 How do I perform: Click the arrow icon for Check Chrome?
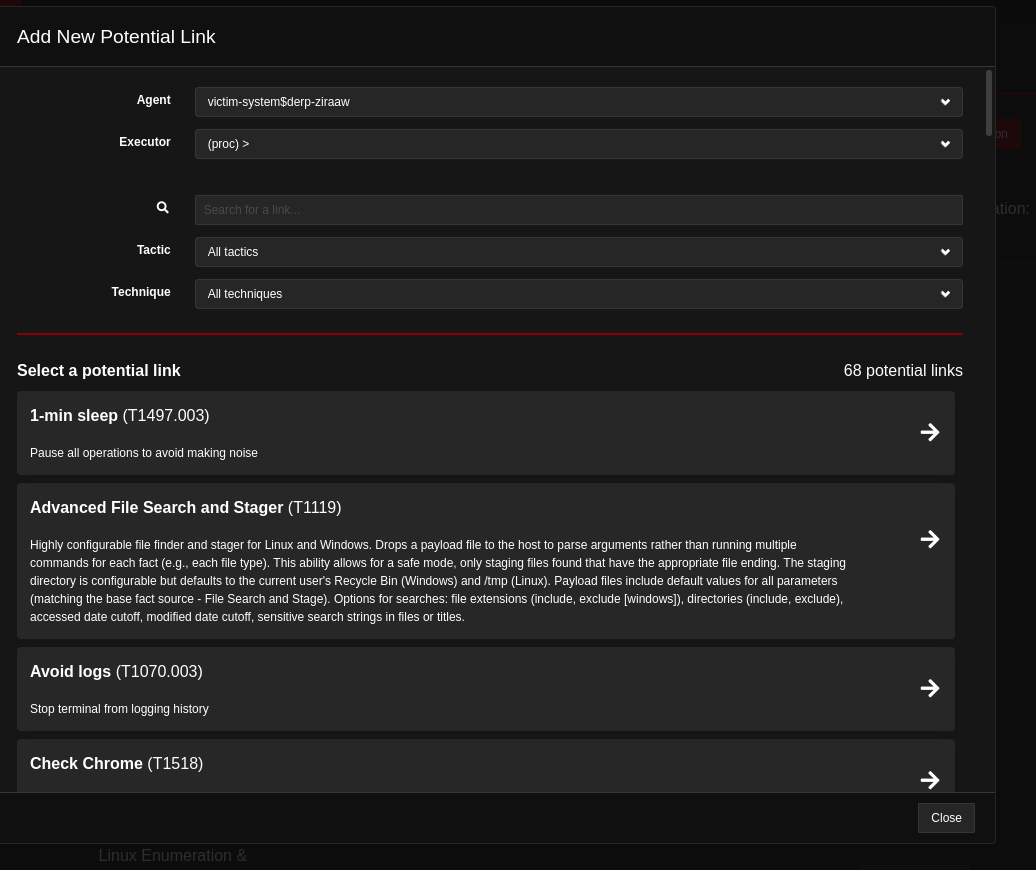(930, 779)
